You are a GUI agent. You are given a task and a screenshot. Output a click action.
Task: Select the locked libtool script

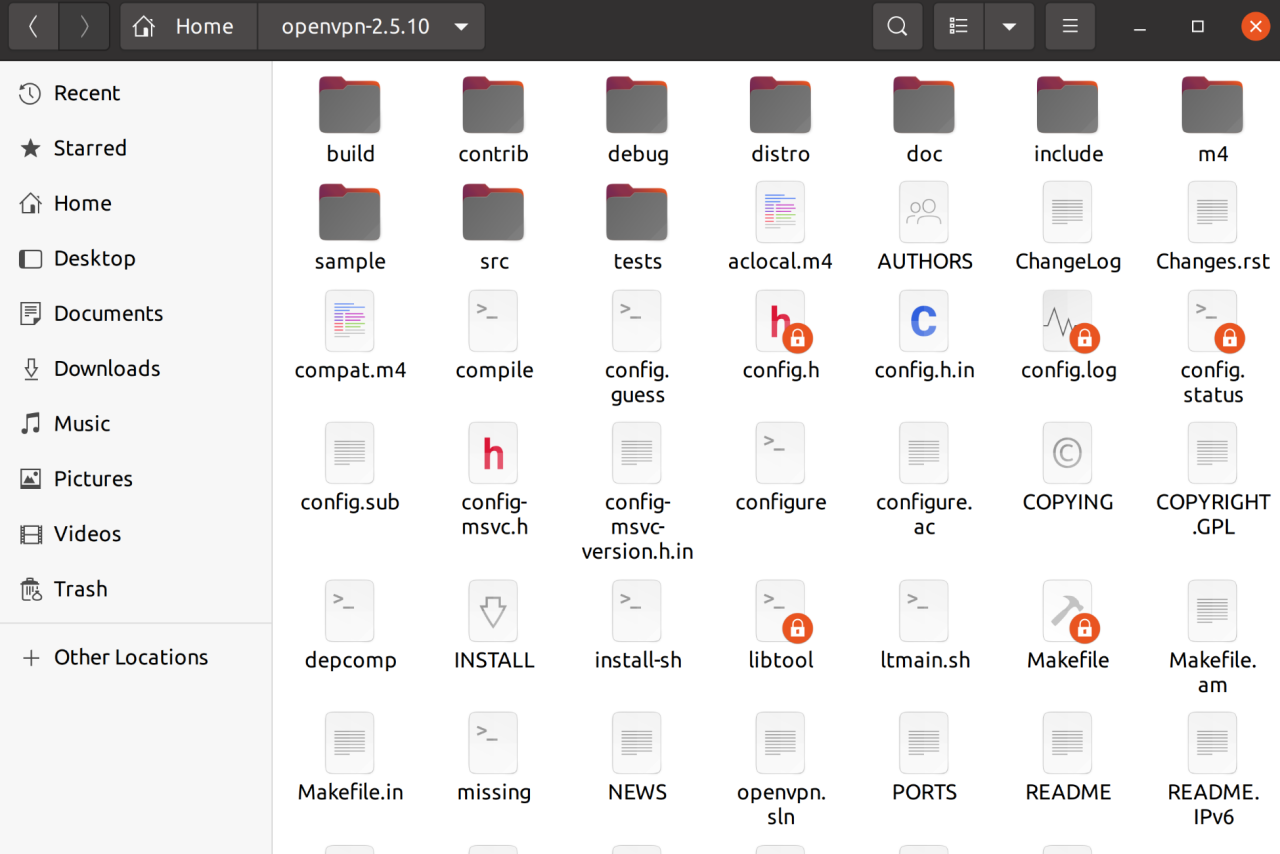[x=781, y=626]
